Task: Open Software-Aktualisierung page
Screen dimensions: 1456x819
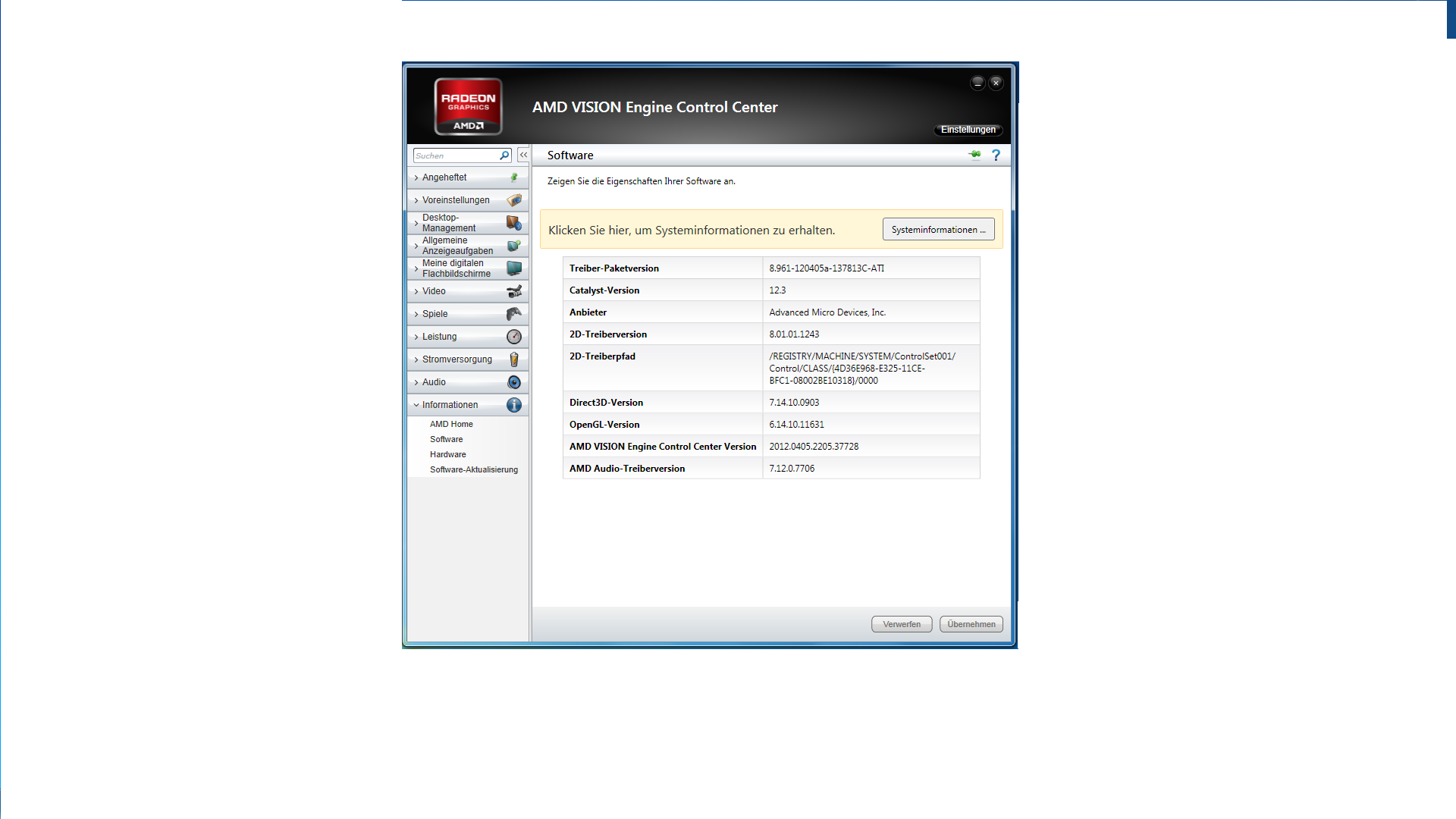Action: (x=473, y=469)
